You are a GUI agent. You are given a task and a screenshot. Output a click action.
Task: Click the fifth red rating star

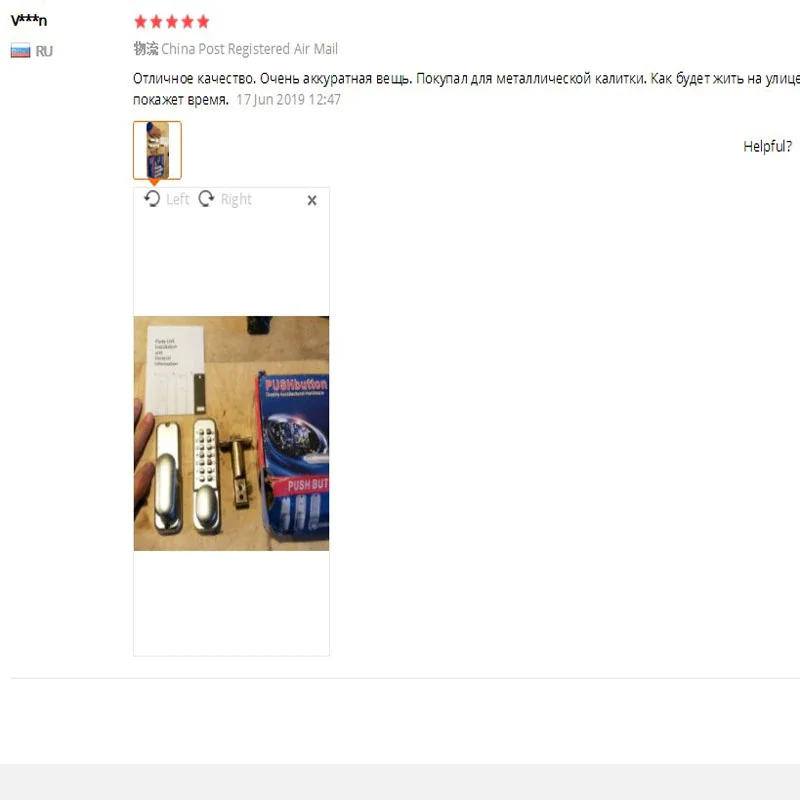[x=203, y=21]
